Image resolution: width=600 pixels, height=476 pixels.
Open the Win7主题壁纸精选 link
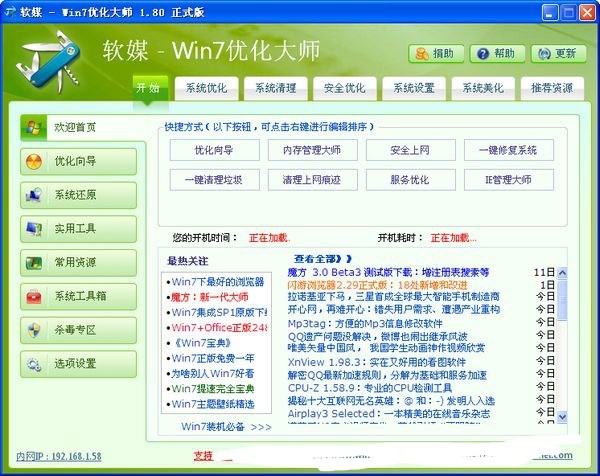point(213,404)
